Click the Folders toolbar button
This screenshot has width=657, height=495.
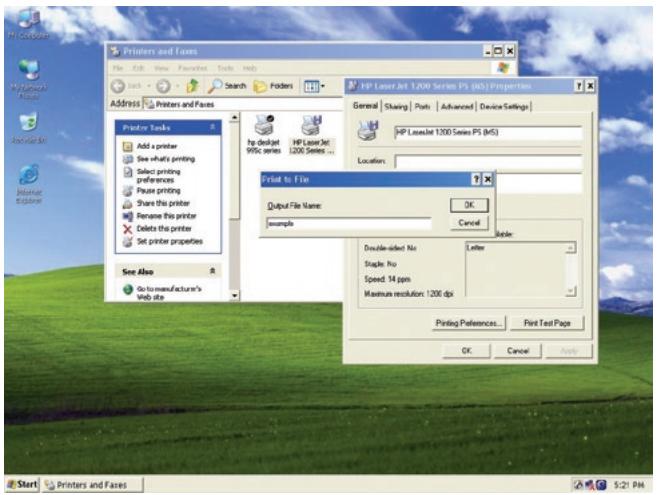(273, 86)
